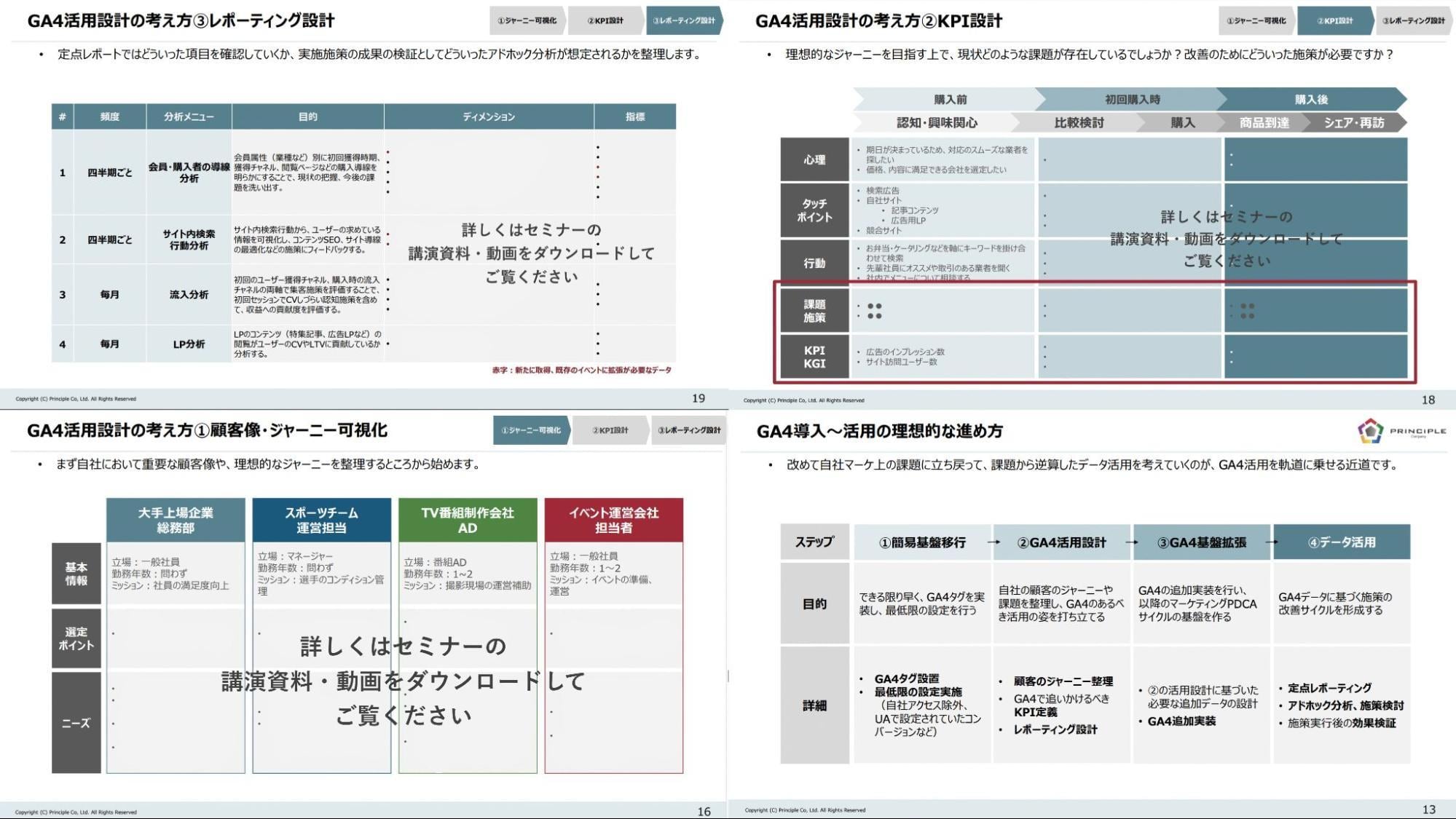Click the 大手上場企業 総務部 persona header
Viewport: 1456px width, 819px height.
pos(176,521)
